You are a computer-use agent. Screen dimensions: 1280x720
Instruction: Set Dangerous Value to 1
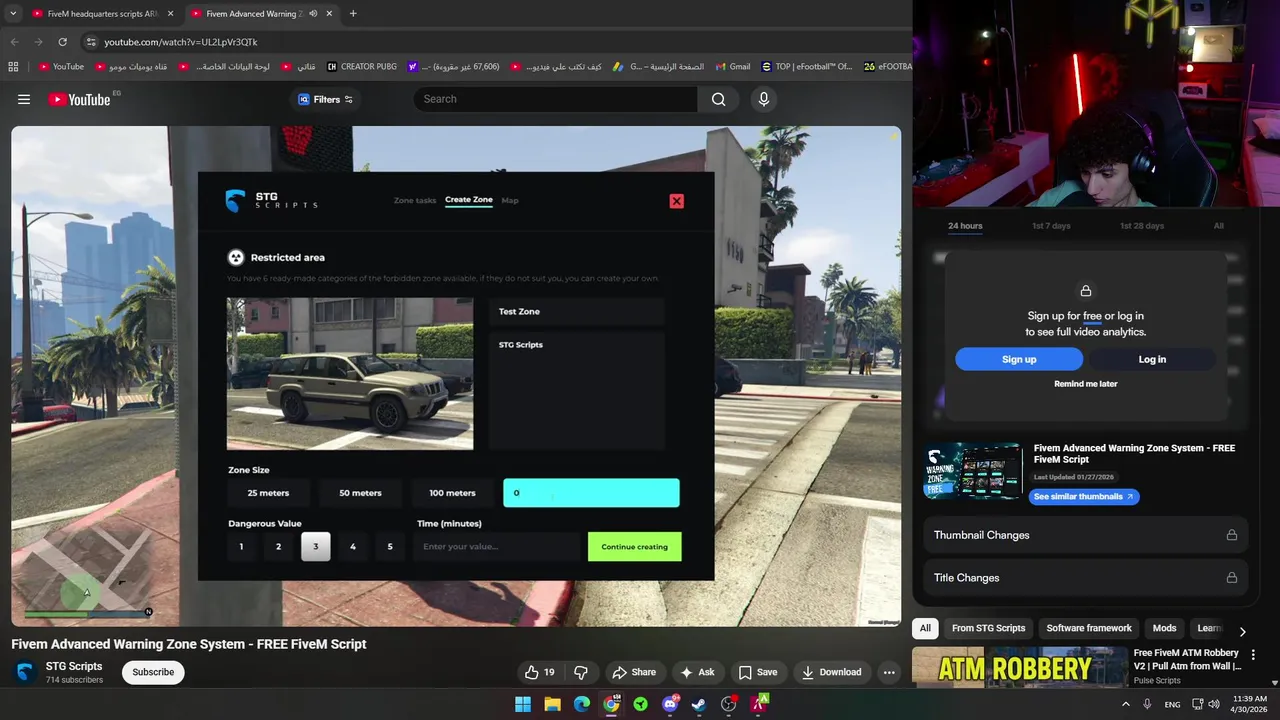(x=241, y=547)
